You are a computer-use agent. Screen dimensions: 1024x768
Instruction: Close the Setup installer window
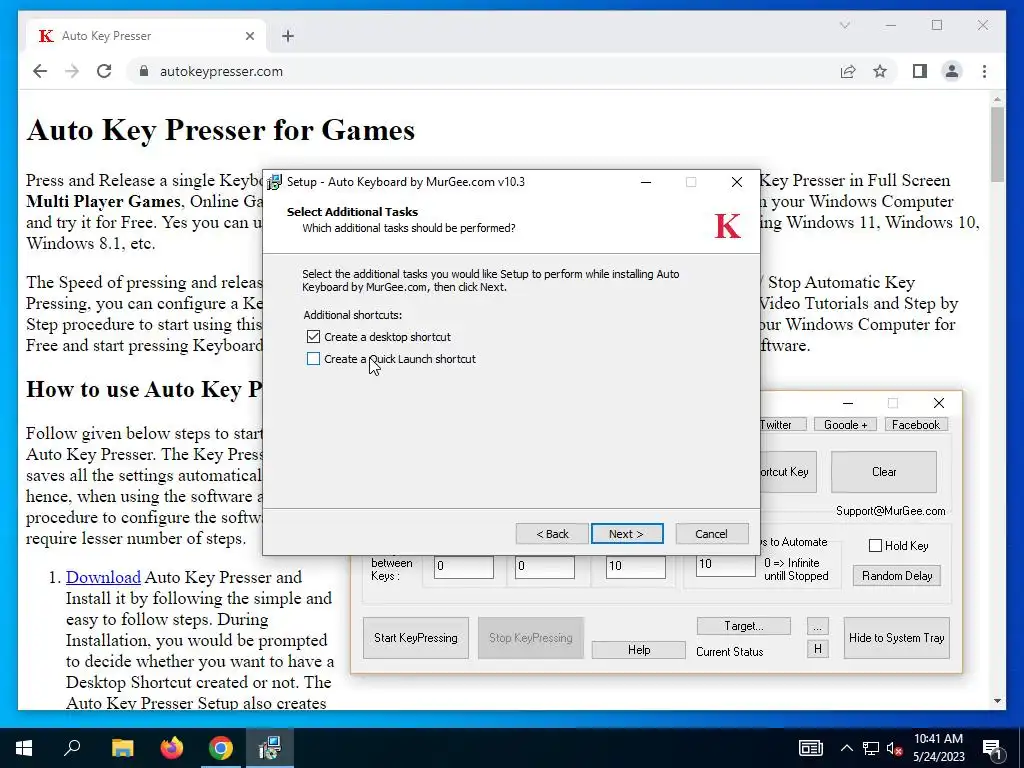[x=737, y=182]
